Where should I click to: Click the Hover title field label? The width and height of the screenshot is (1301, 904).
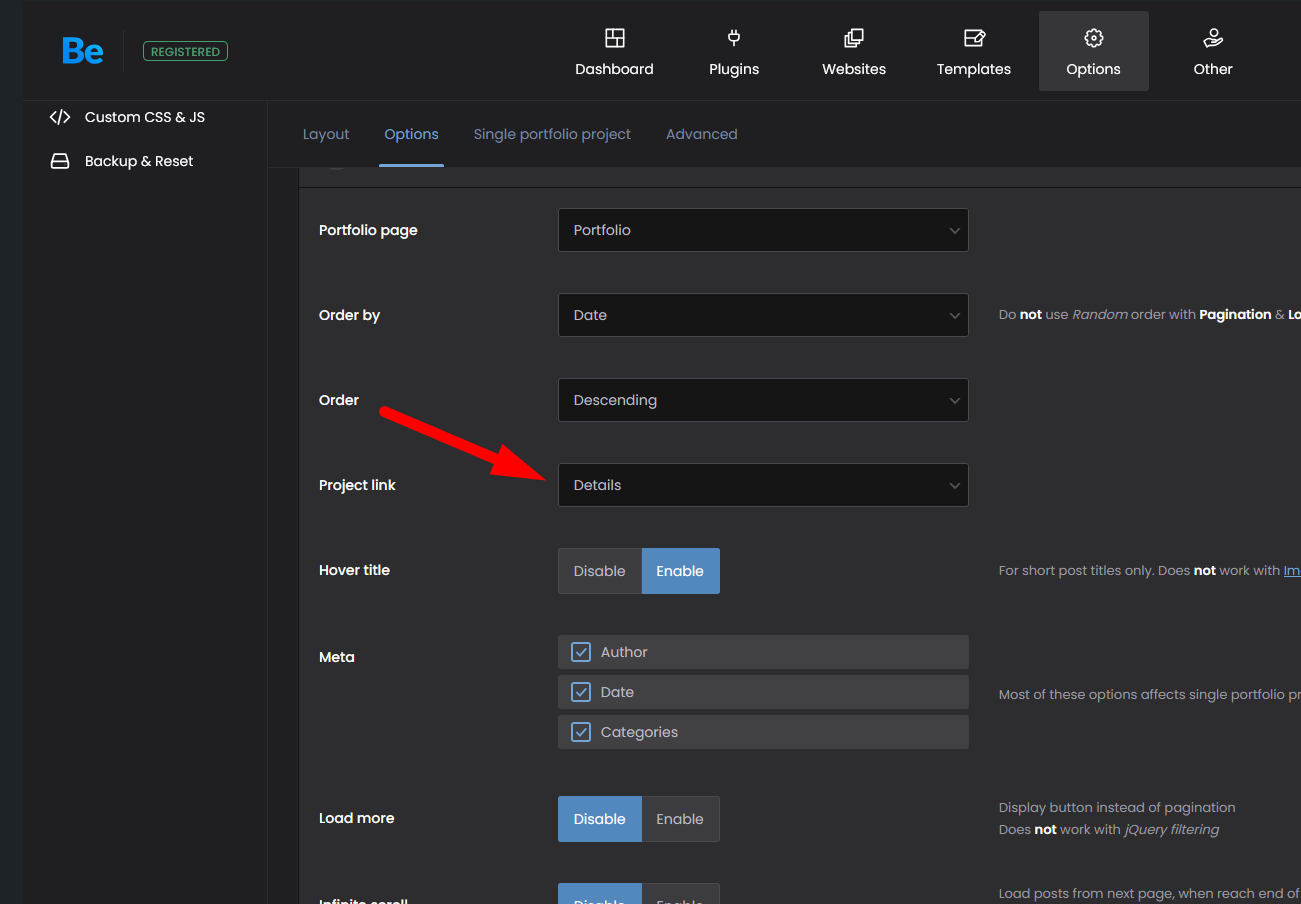click(x=354, y=570)
